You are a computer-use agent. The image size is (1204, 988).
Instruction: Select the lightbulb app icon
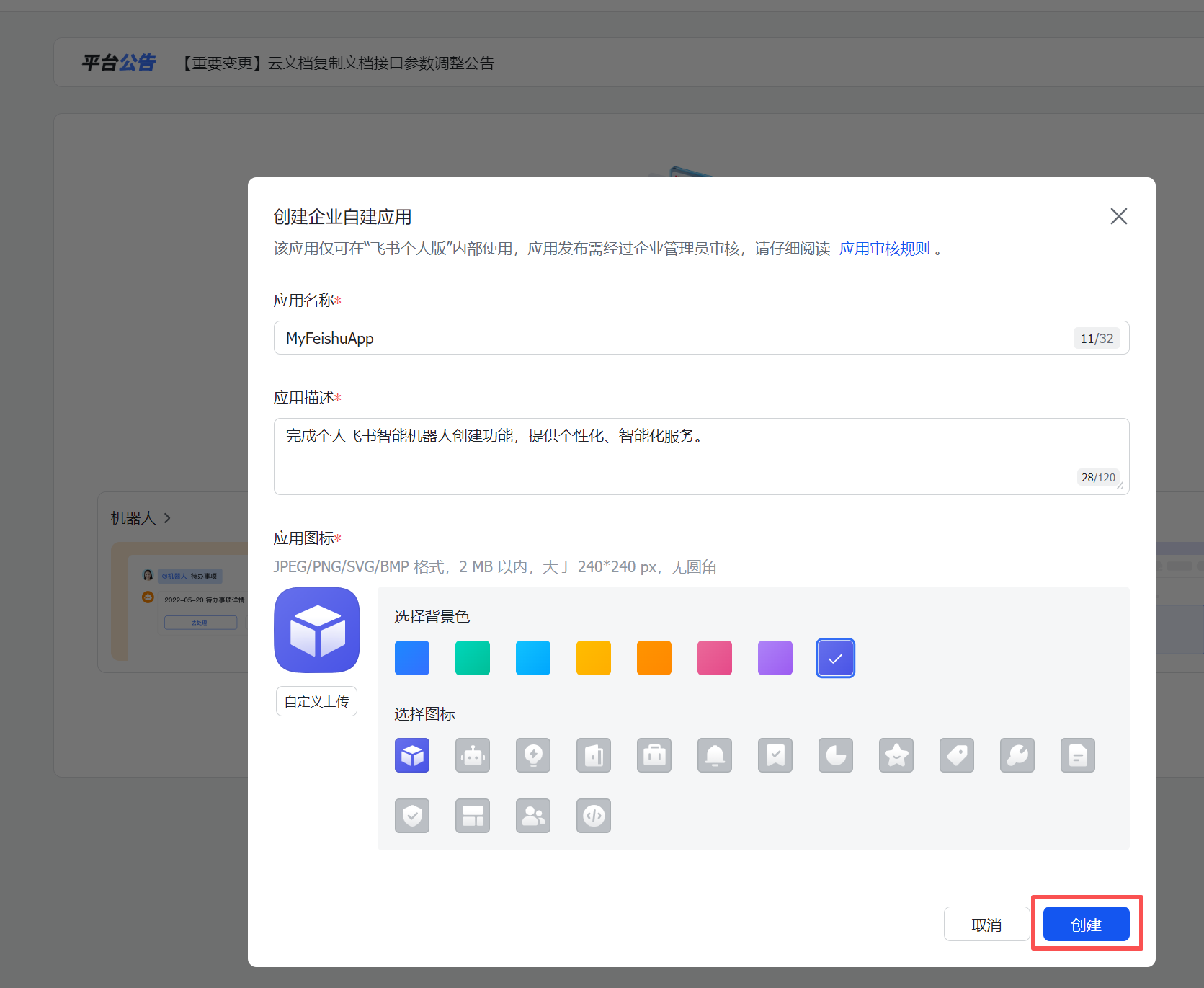(533, 755)
